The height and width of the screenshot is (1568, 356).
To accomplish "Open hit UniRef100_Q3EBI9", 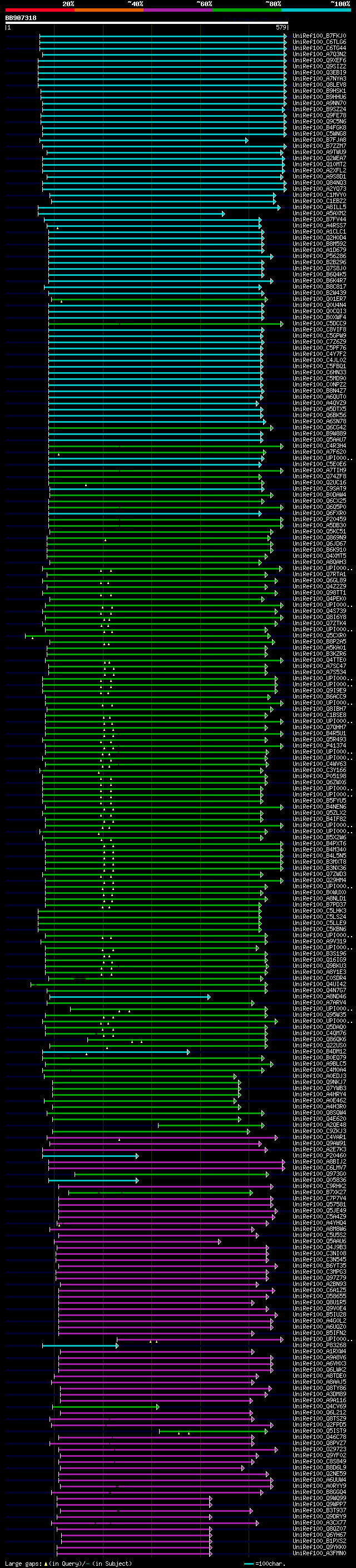I will click(319, 72).
